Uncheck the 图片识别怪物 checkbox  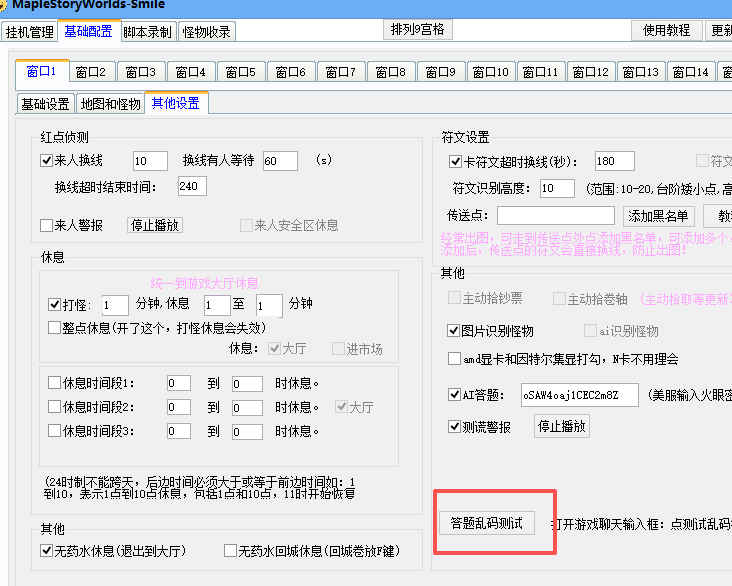pyautogui.click(x=454, y=331)
